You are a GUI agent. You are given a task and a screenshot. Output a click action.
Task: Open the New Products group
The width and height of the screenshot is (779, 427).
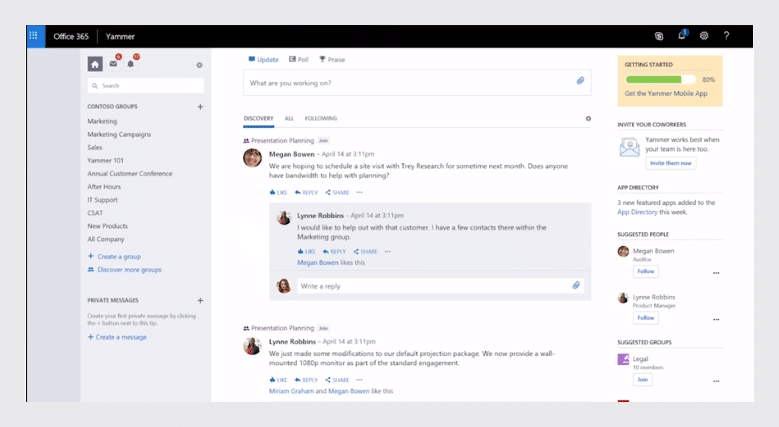pyautogui.click(x=107, y=226)
